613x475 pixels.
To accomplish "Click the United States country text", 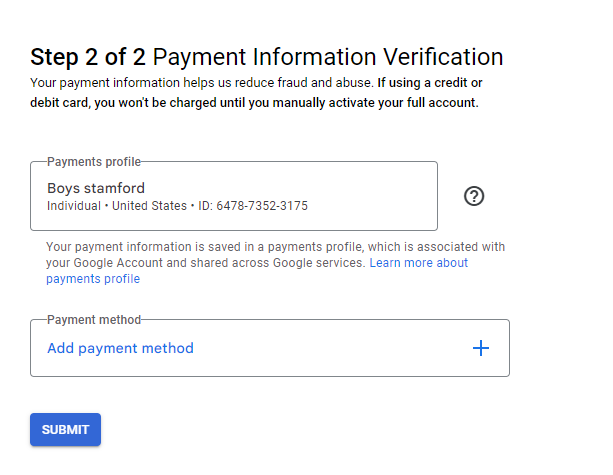I will [x=149, y=206].
